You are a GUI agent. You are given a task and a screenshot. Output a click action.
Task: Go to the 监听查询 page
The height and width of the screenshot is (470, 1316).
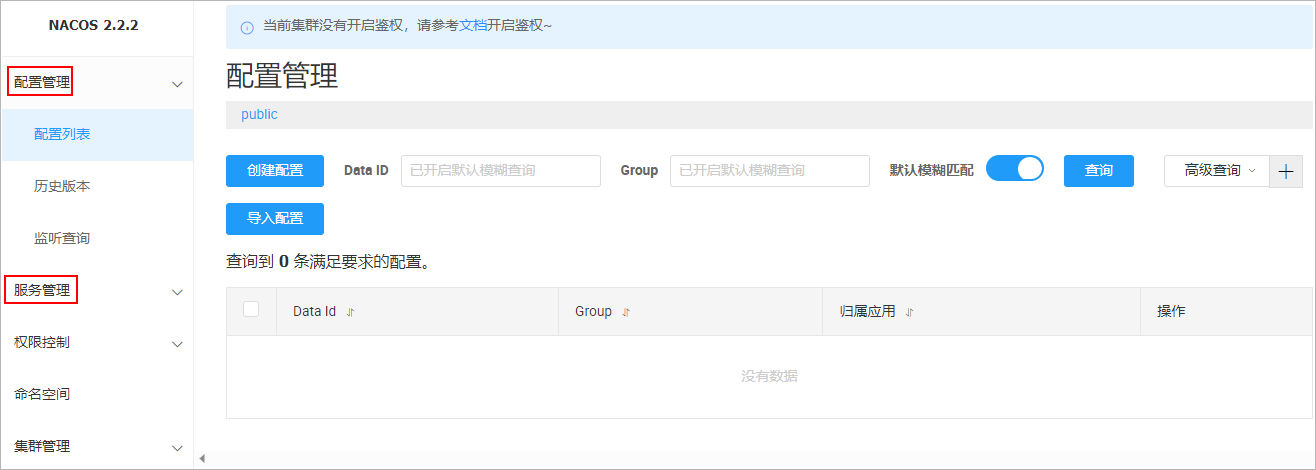click(62, 239)
